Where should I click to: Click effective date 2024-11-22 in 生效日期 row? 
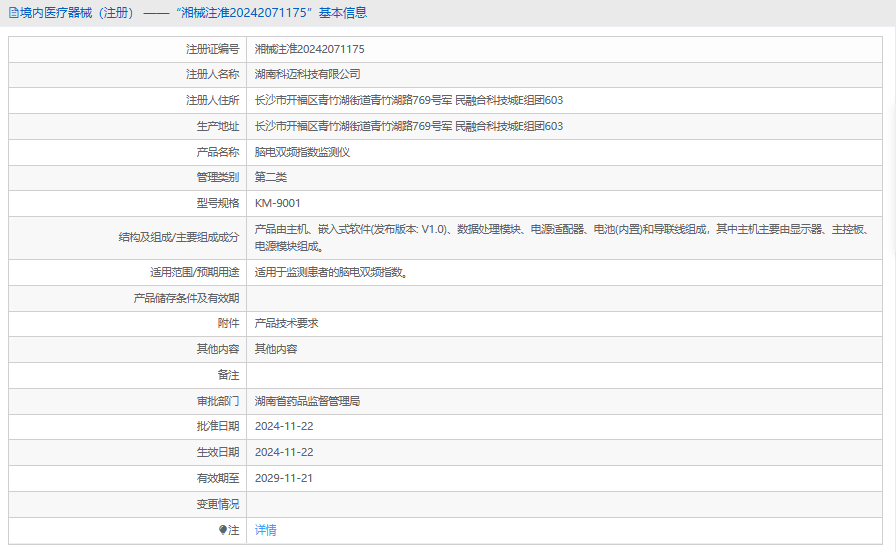point(284,452)
